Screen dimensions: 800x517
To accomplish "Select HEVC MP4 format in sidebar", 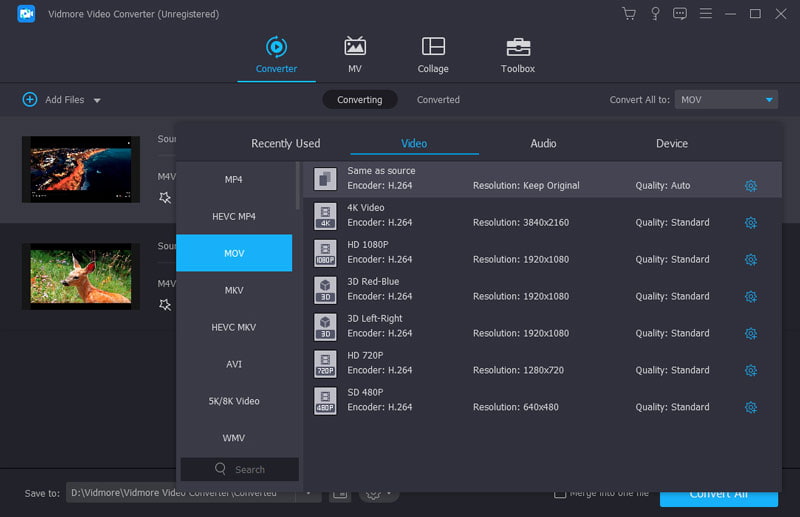I will pyautogui.click(x=234, y=216).
